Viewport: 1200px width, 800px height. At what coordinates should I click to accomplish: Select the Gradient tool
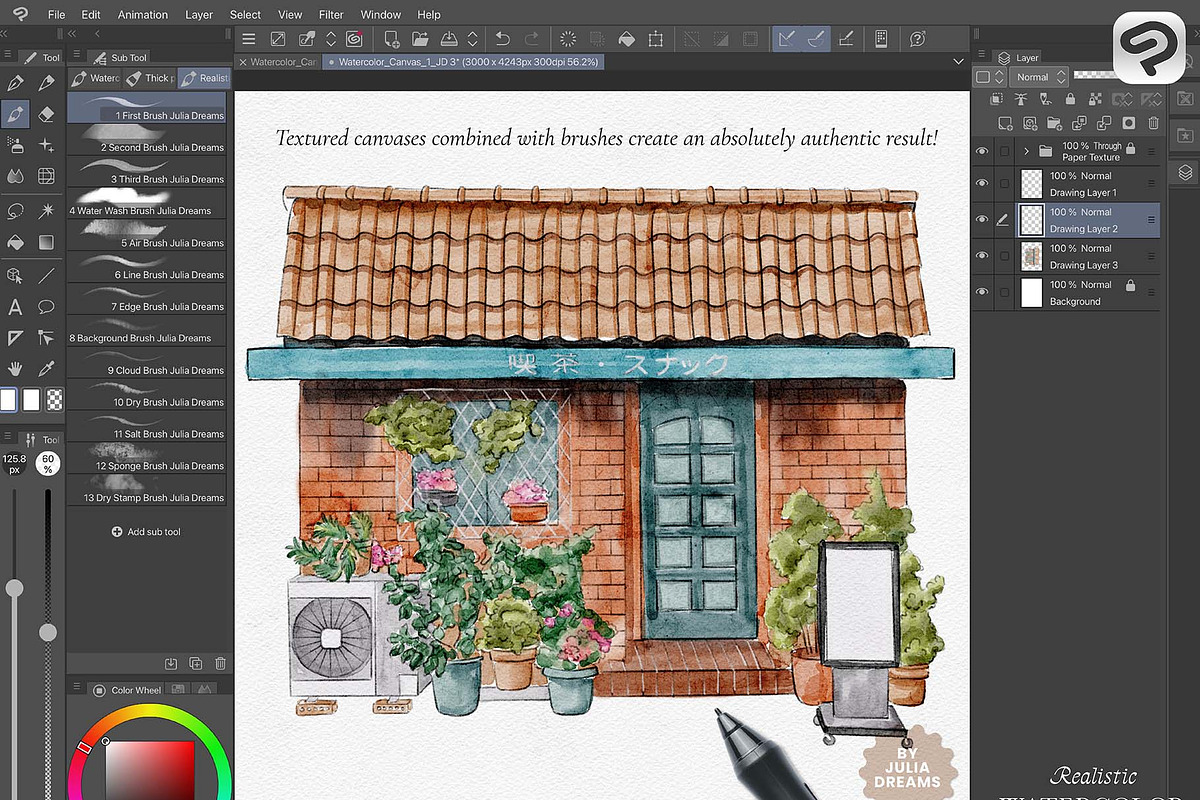46,242
